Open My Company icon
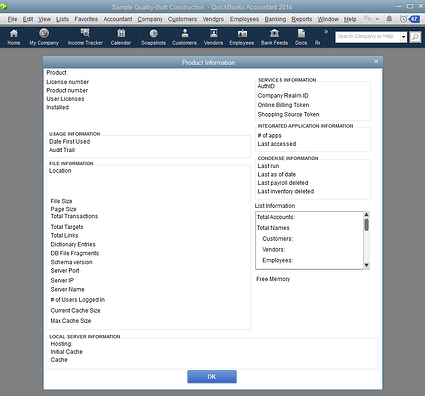The image size is (425, 396). click(x=44, y=37)
